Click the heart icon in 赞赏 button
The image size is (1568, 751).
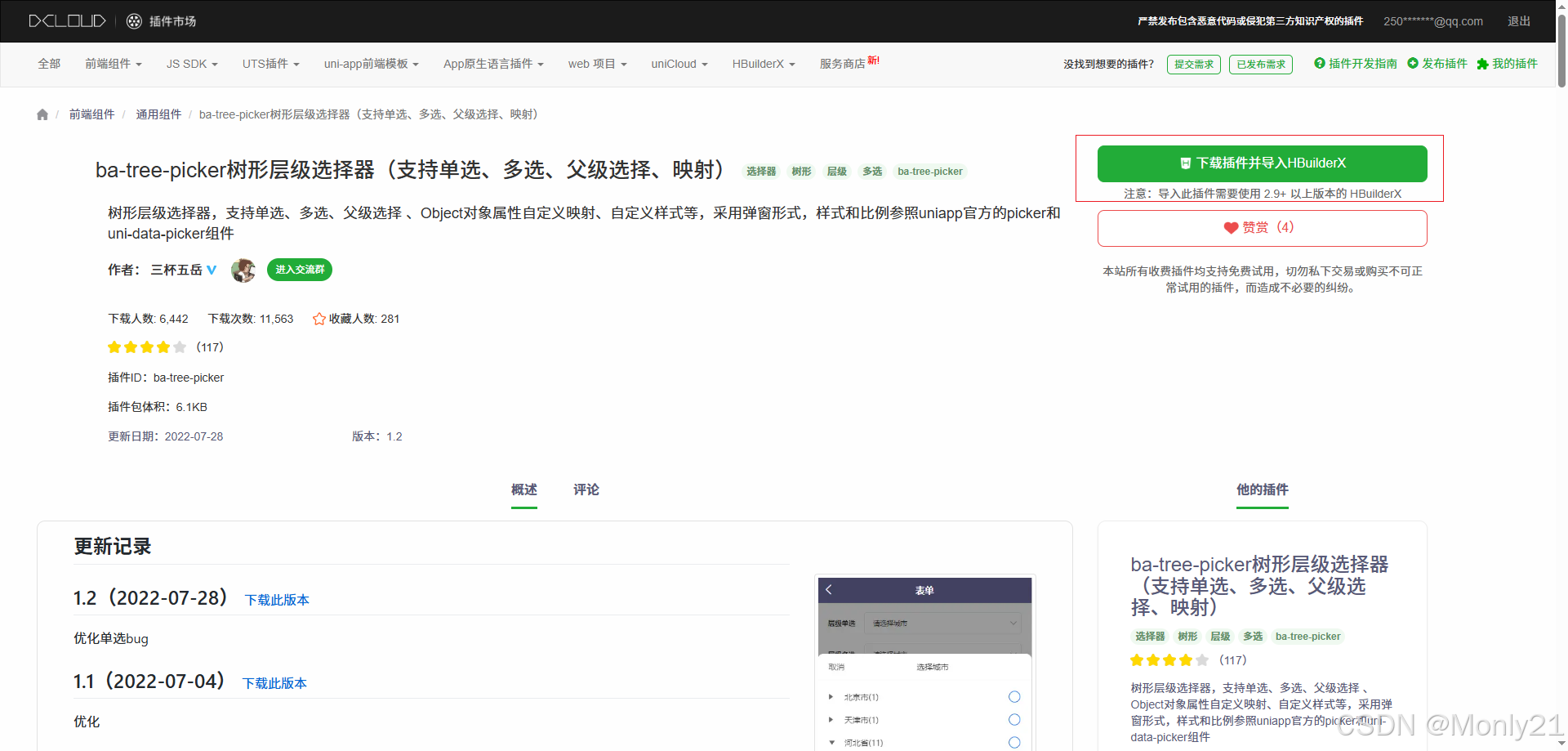click(1231, 228)
